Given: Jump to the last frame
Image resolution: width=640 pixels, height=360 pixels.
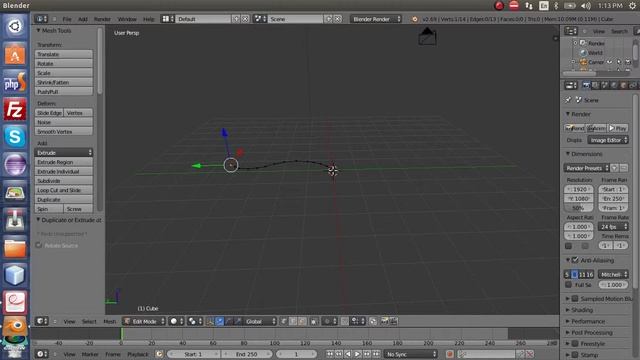Looking at the screenshot, I should (376, 354).
